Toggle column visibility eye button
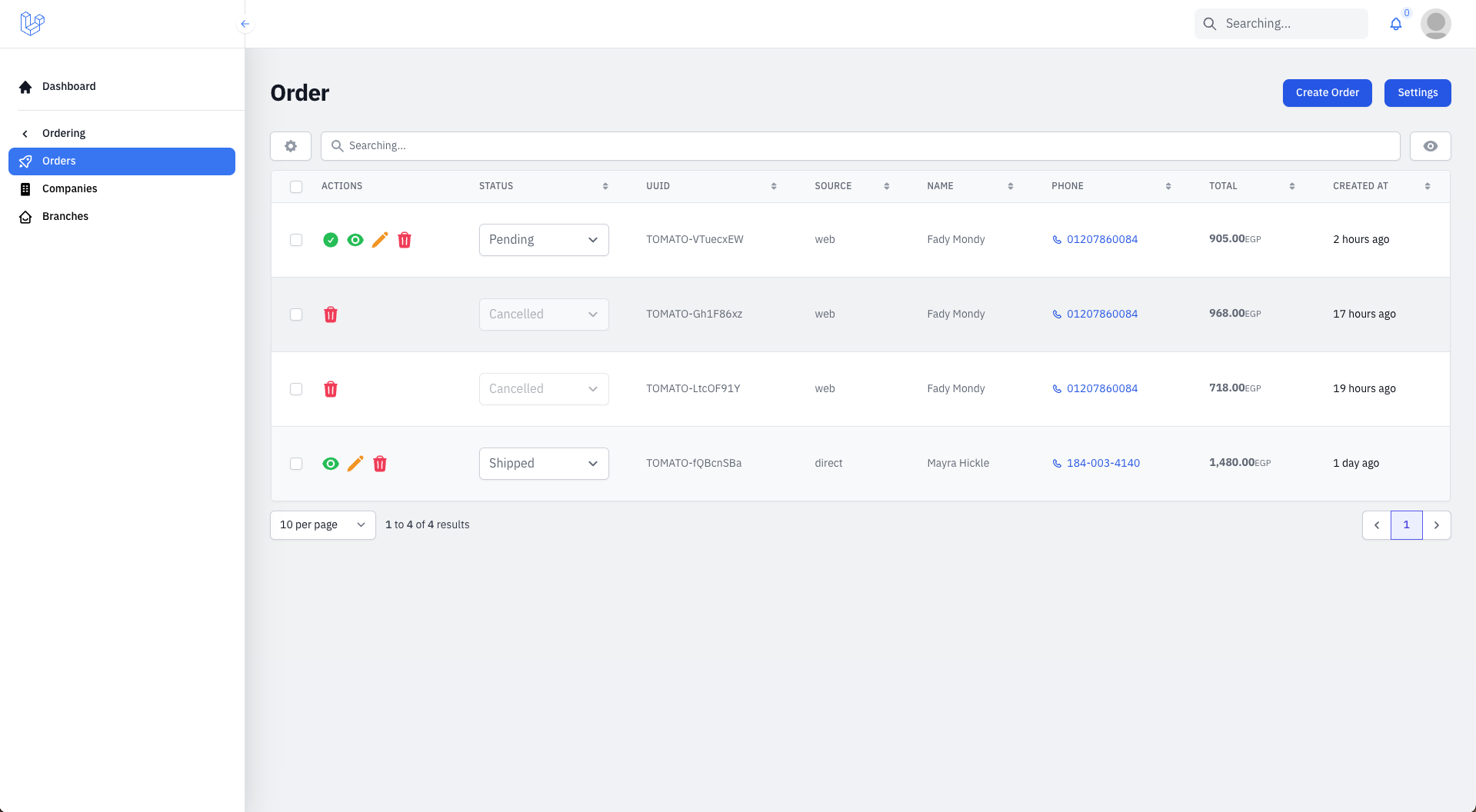The image size is (1476, 812). point(1431,146)
